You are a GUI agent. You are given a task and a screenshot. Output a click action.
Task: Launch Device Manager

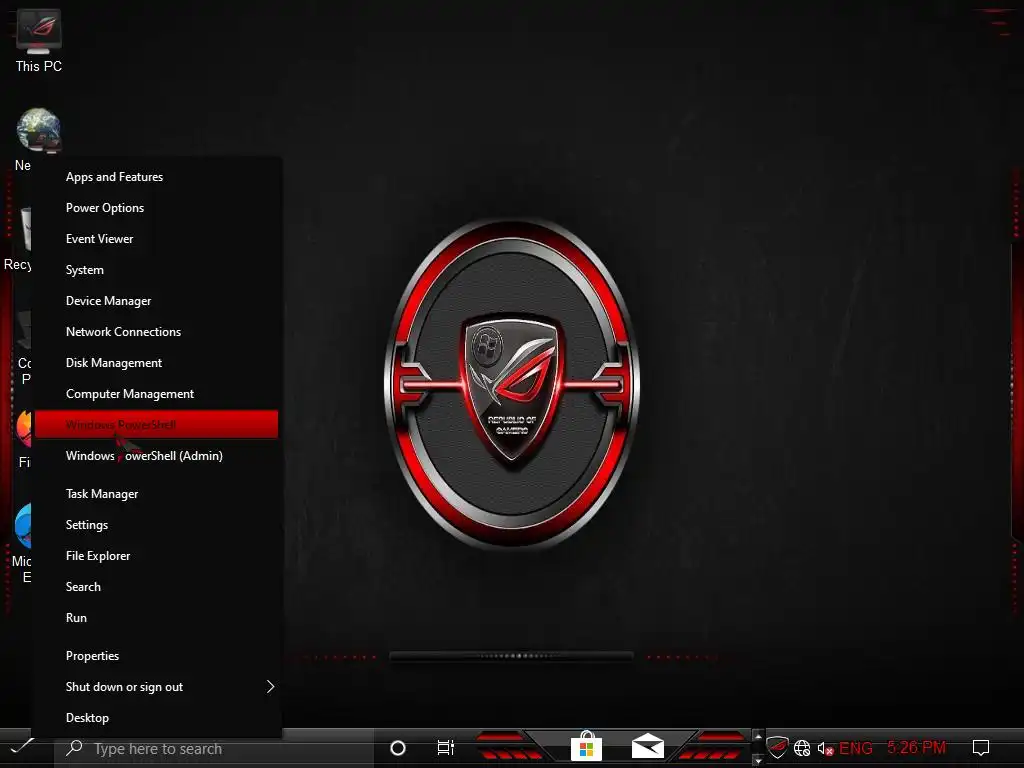(x=157, y=301)
